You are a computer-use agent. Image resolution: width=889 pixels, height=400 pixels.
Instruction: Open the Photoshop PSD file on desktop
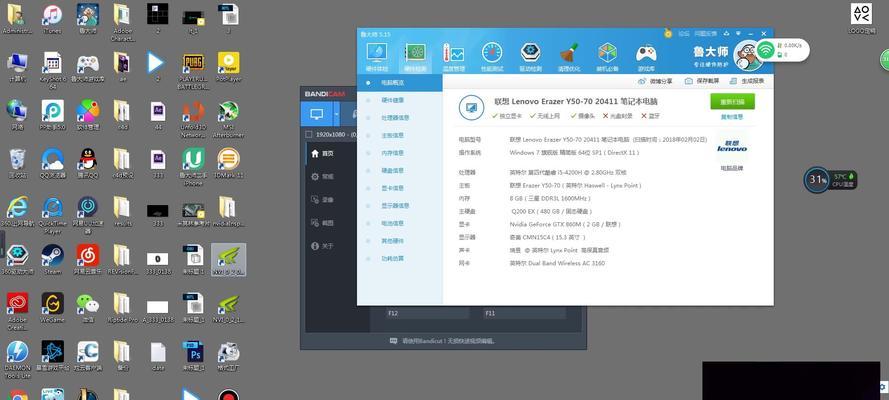(194, 355)
